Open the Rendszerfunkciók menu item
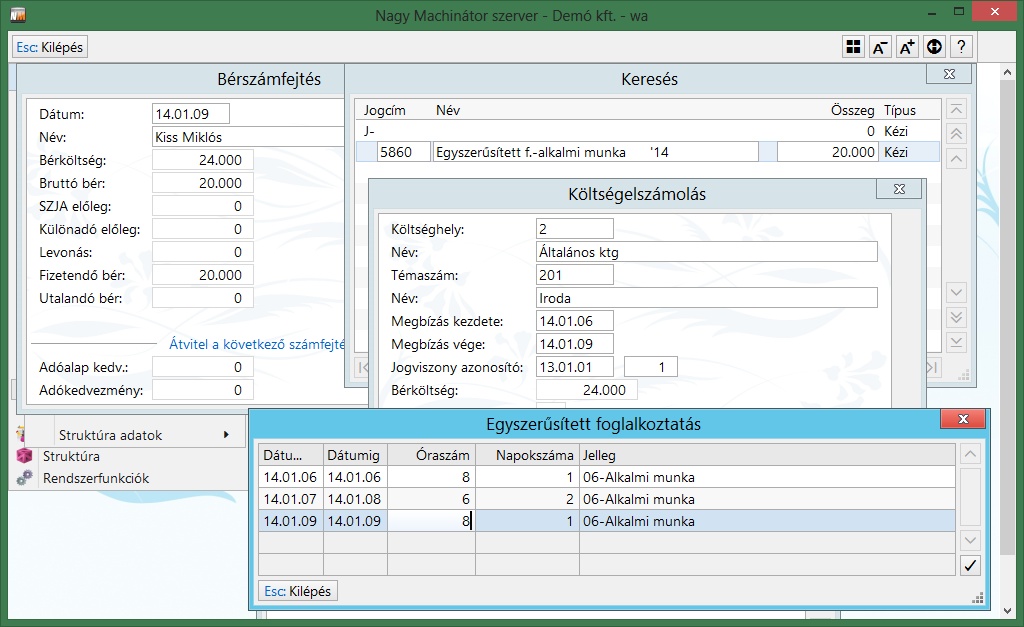 96,478
